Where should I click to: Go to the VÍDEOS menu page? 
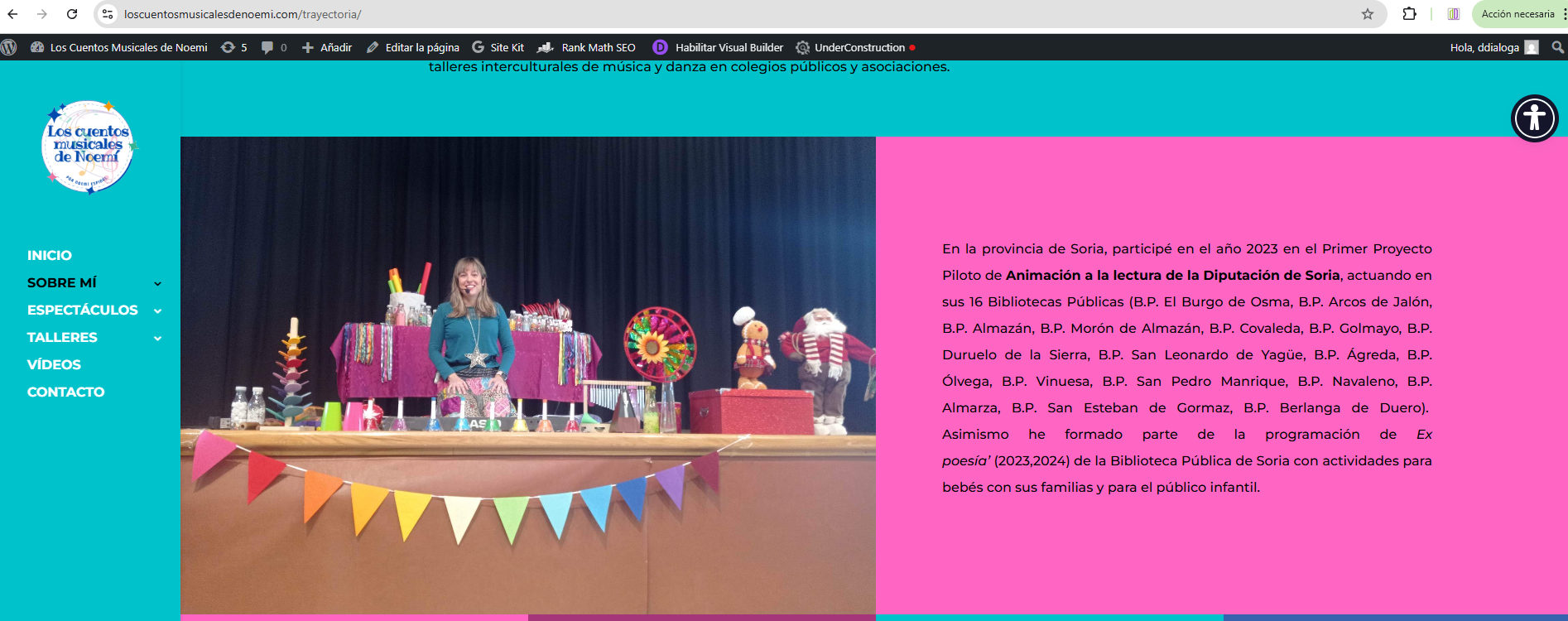(54, 364)
